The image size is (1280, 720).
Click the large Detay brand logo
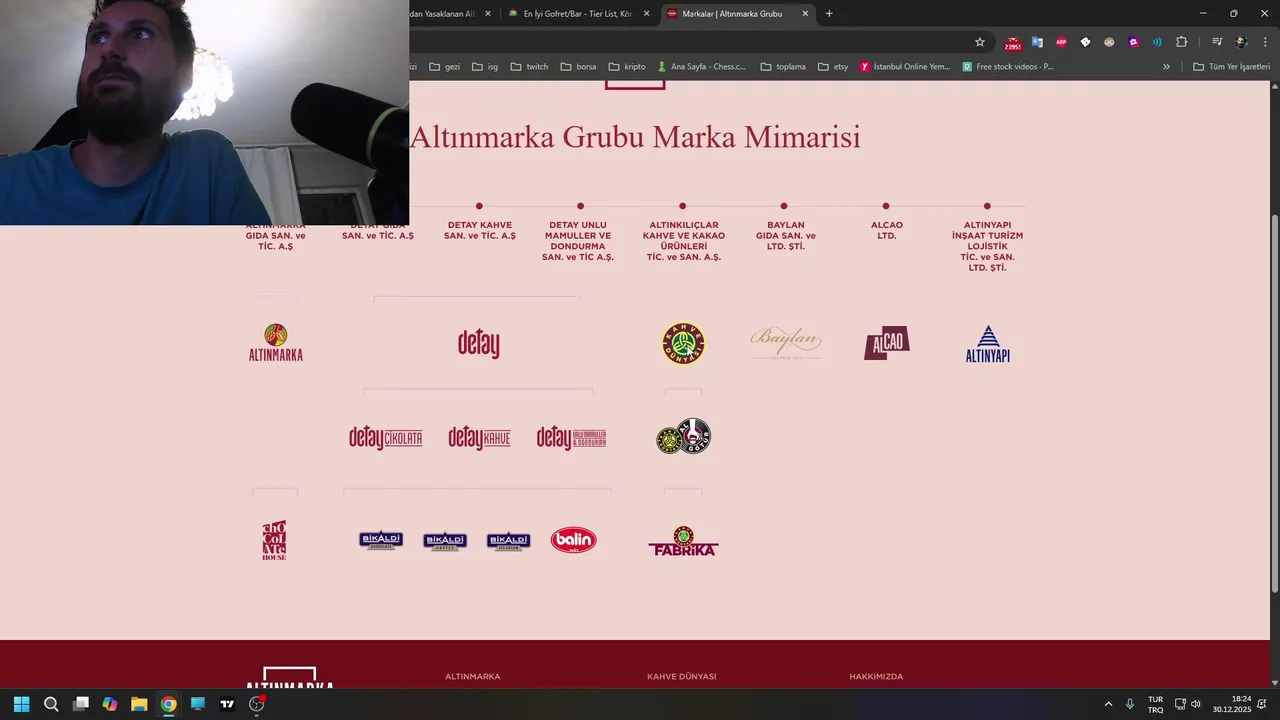[x=479, y=343]
